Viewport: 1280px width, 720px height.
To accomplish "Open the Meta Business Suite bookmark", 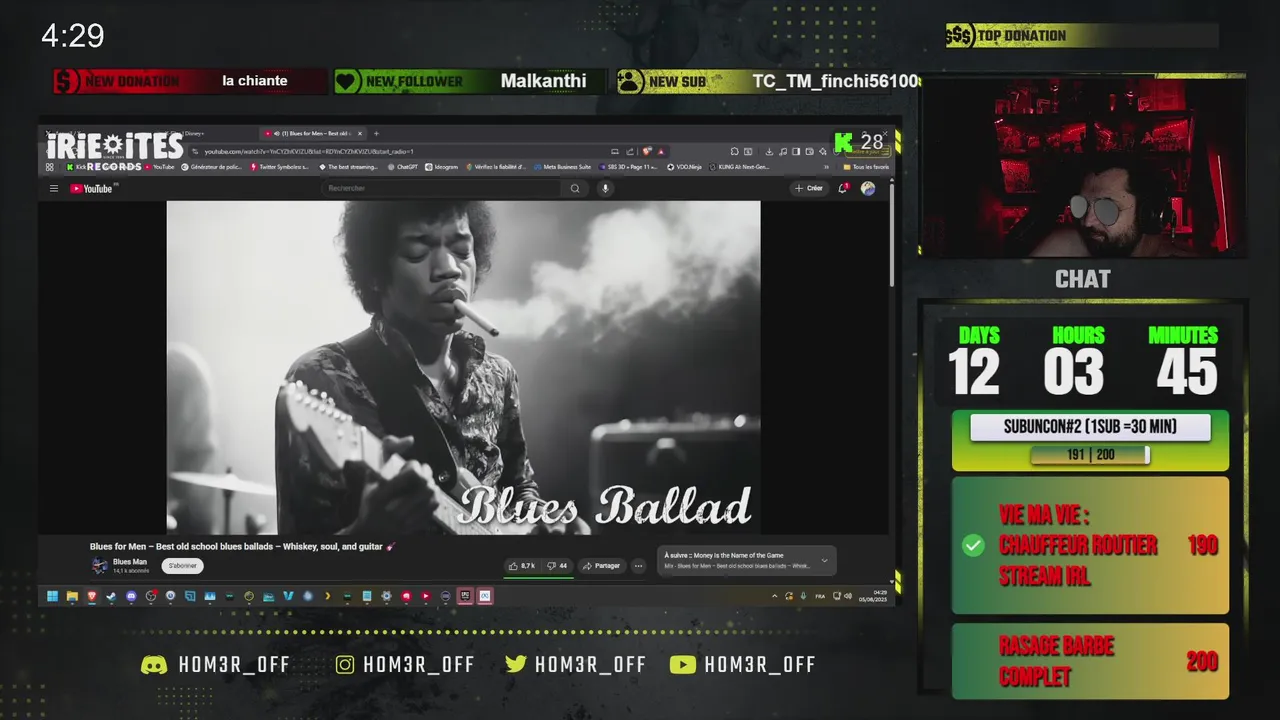I will (562, 167).
